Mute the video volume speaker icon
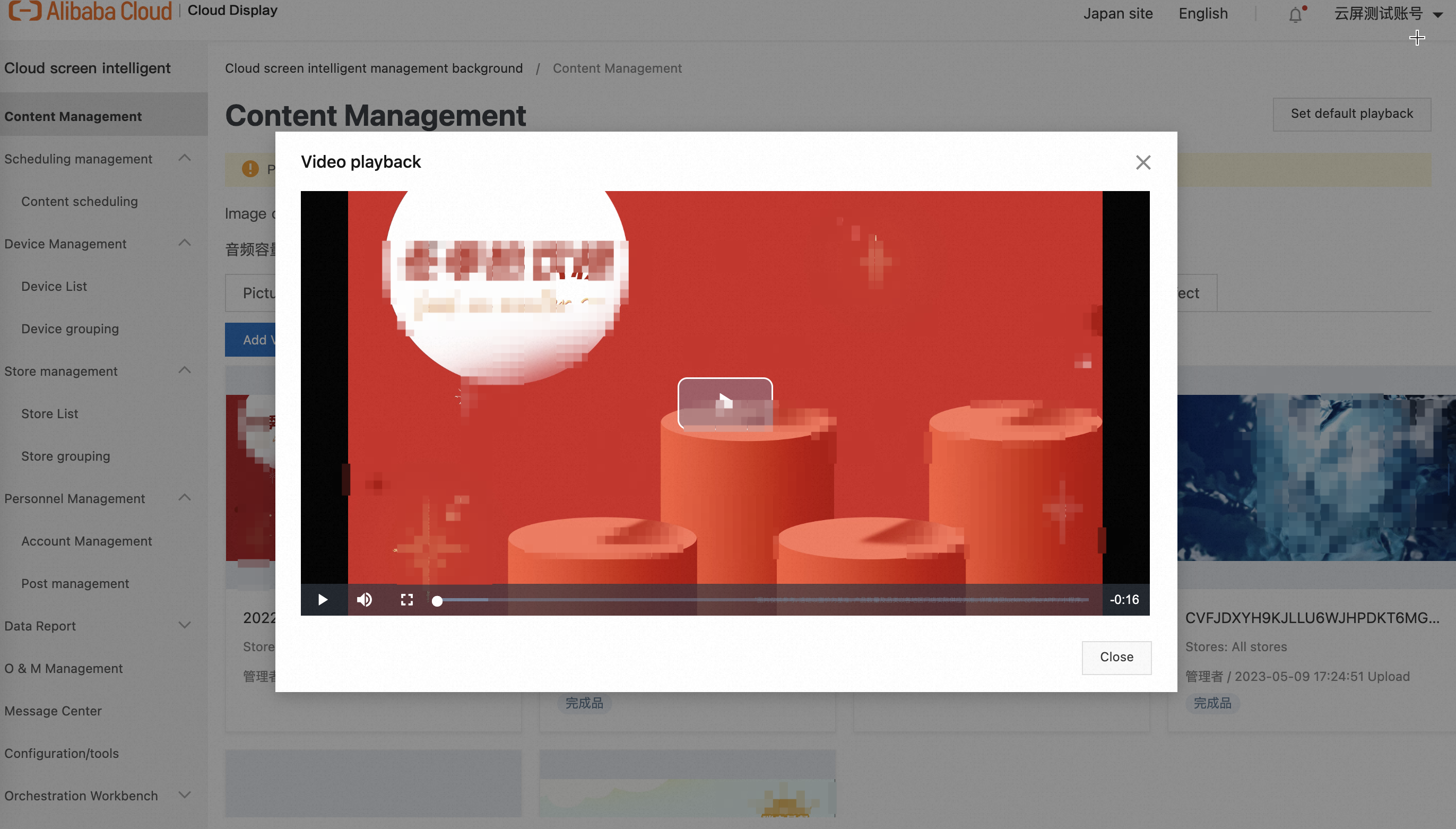The width and height of the screenshot is (1456, 829). (x=365, y=600)
